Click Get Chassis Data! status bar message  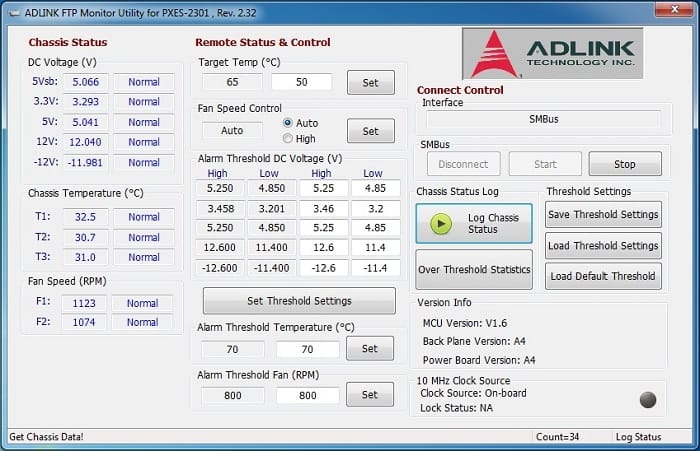tap(46, 437)
